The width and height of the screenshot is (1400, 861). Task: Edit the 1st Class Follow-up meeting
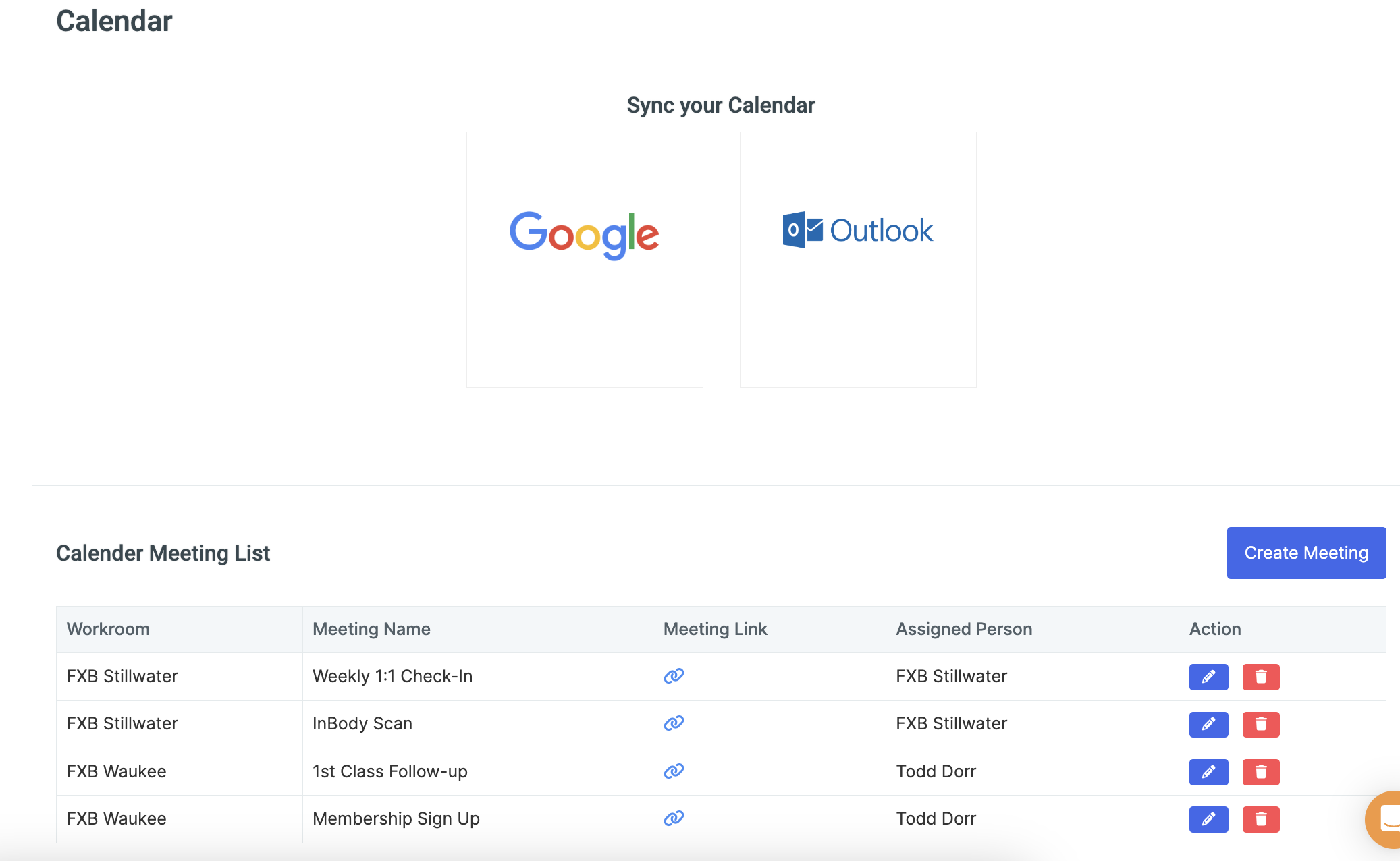click(x=1208, y=772)
